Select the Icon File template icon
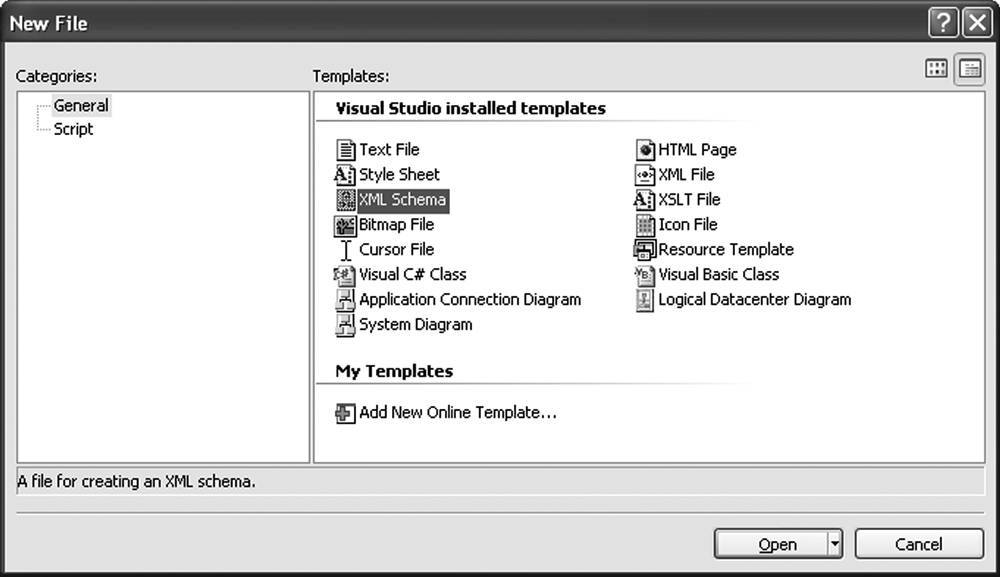 coord(645,225)
